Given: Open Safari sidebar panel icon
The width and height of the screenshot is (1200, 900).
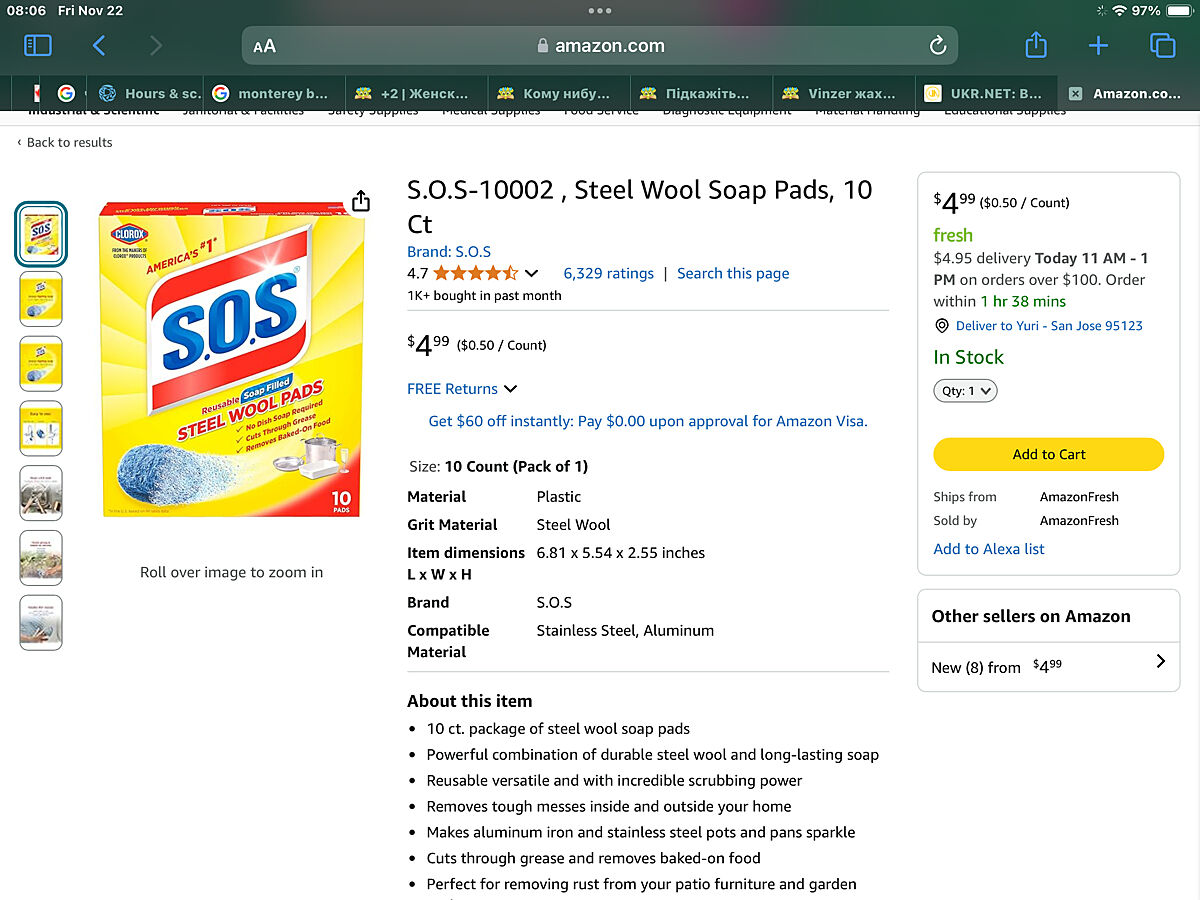Looking at the screenshot, I should (x=37, y=45).
